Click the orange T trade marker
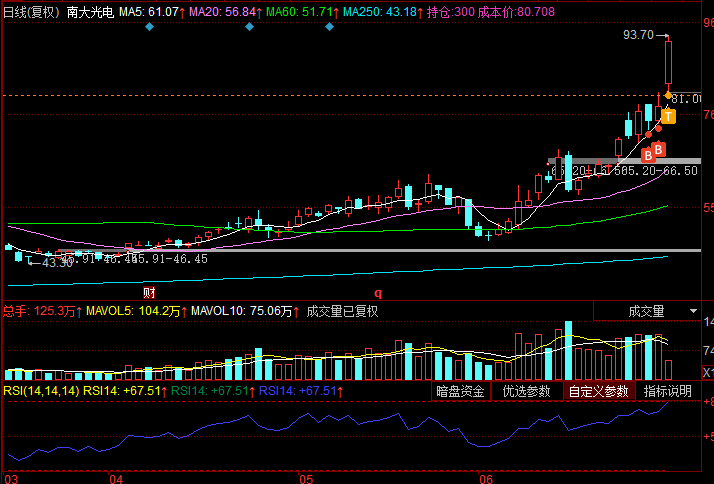Image resolution: width=714 pixels, height=484 pixels. [x=668, y=116]
